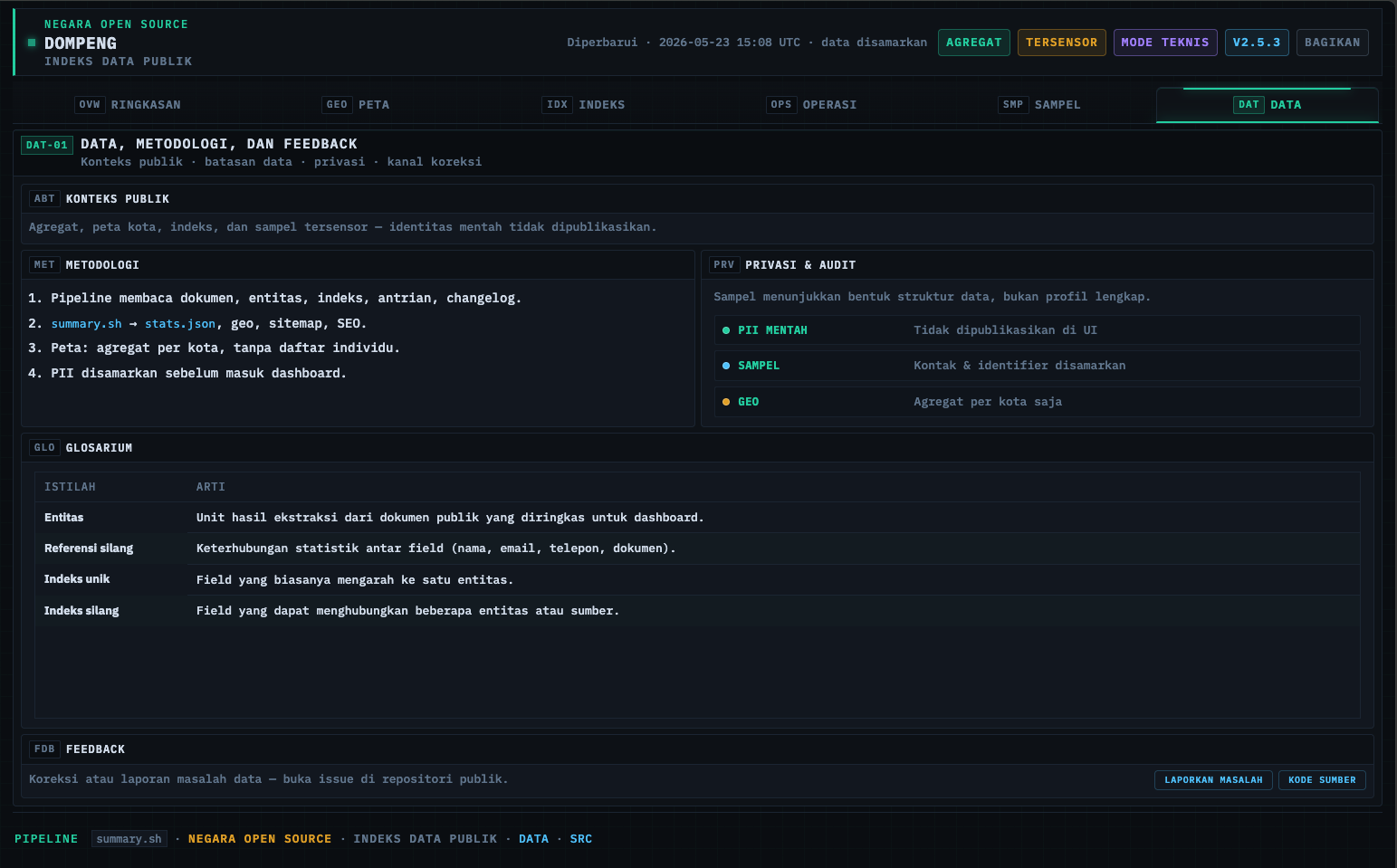Switch to the PETA tab
The image size is (1397, 868).
pos(357,105)
